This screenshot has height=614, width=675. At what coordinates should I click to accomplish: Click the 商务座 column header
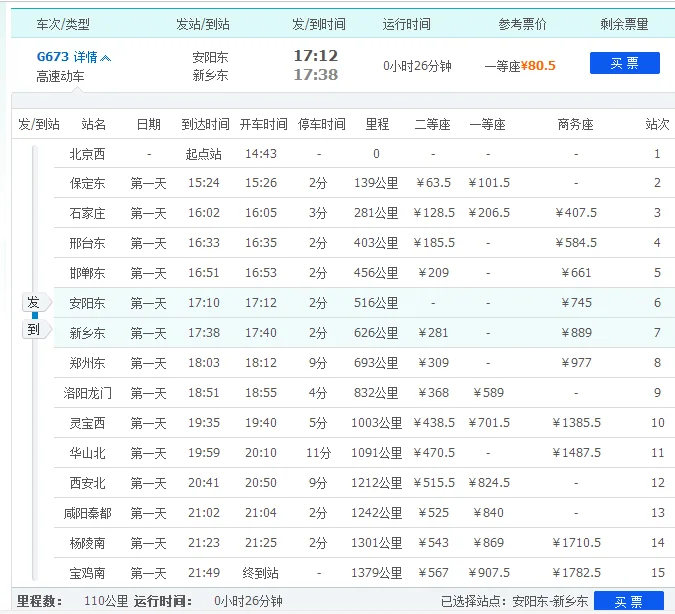pyautogui.click(x=576, y=124)
